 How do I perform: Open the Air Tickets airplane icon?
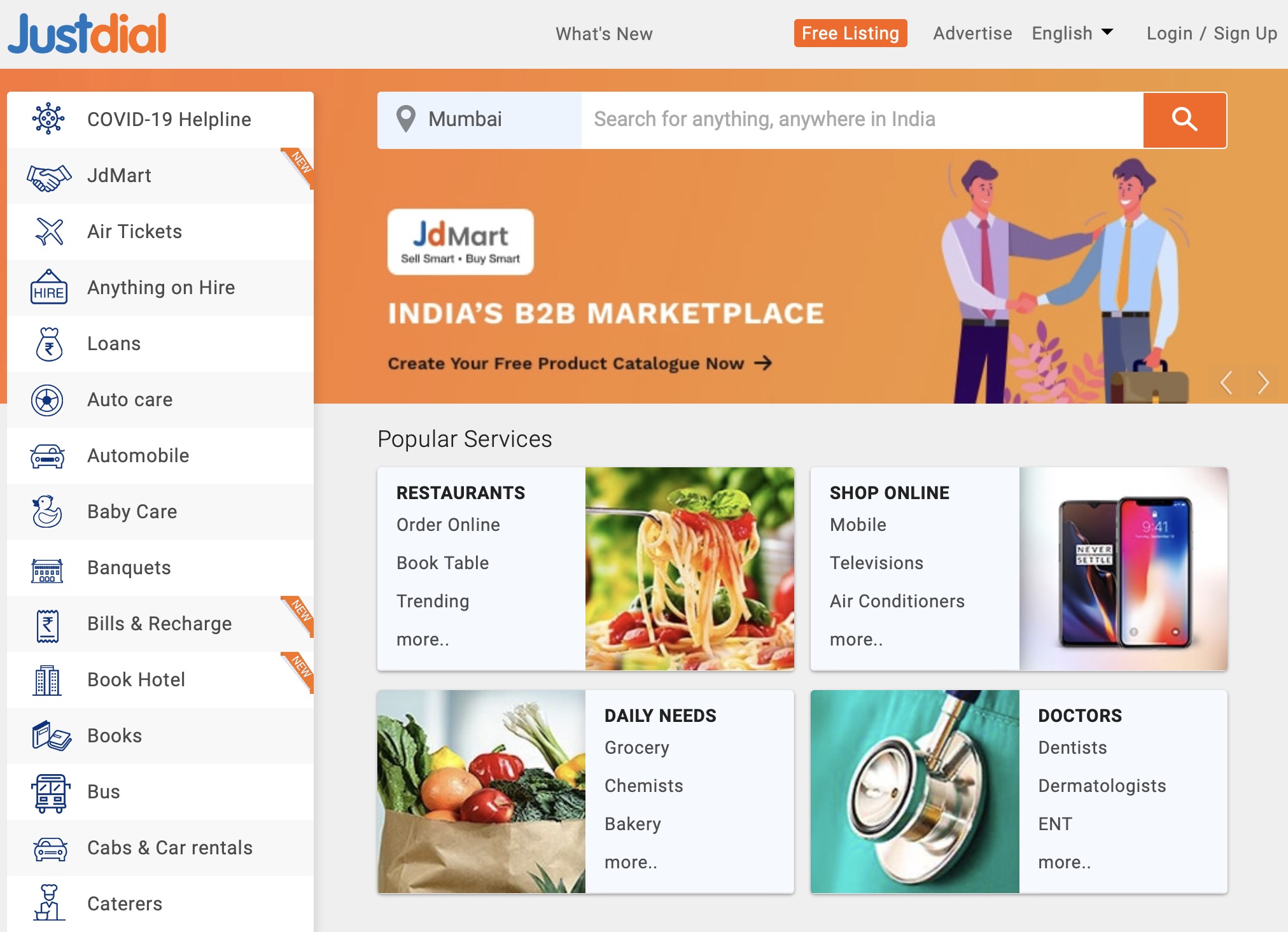point(49,232)
